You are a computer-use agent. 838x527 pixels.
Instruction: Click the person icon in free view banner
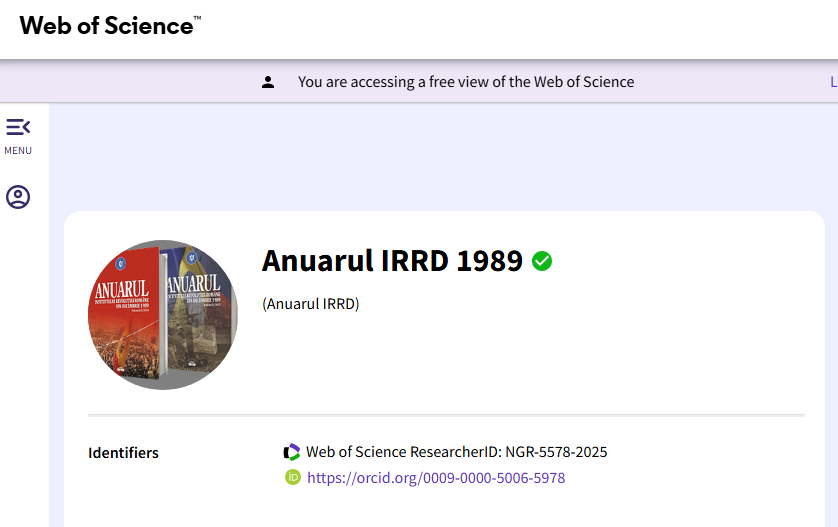click(x=268, y=82)
